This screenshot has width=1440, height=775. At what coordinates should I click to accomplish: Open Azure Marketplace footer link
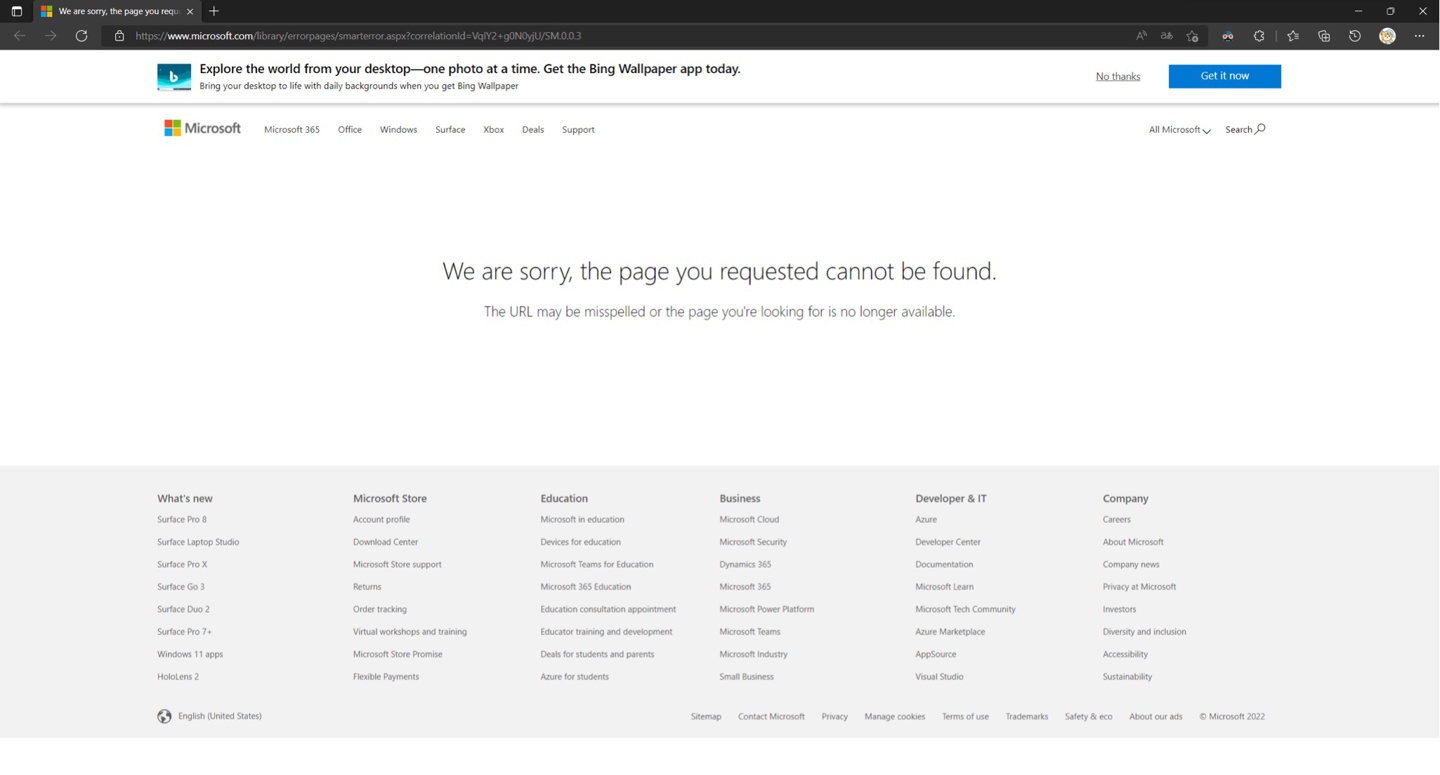950,632
